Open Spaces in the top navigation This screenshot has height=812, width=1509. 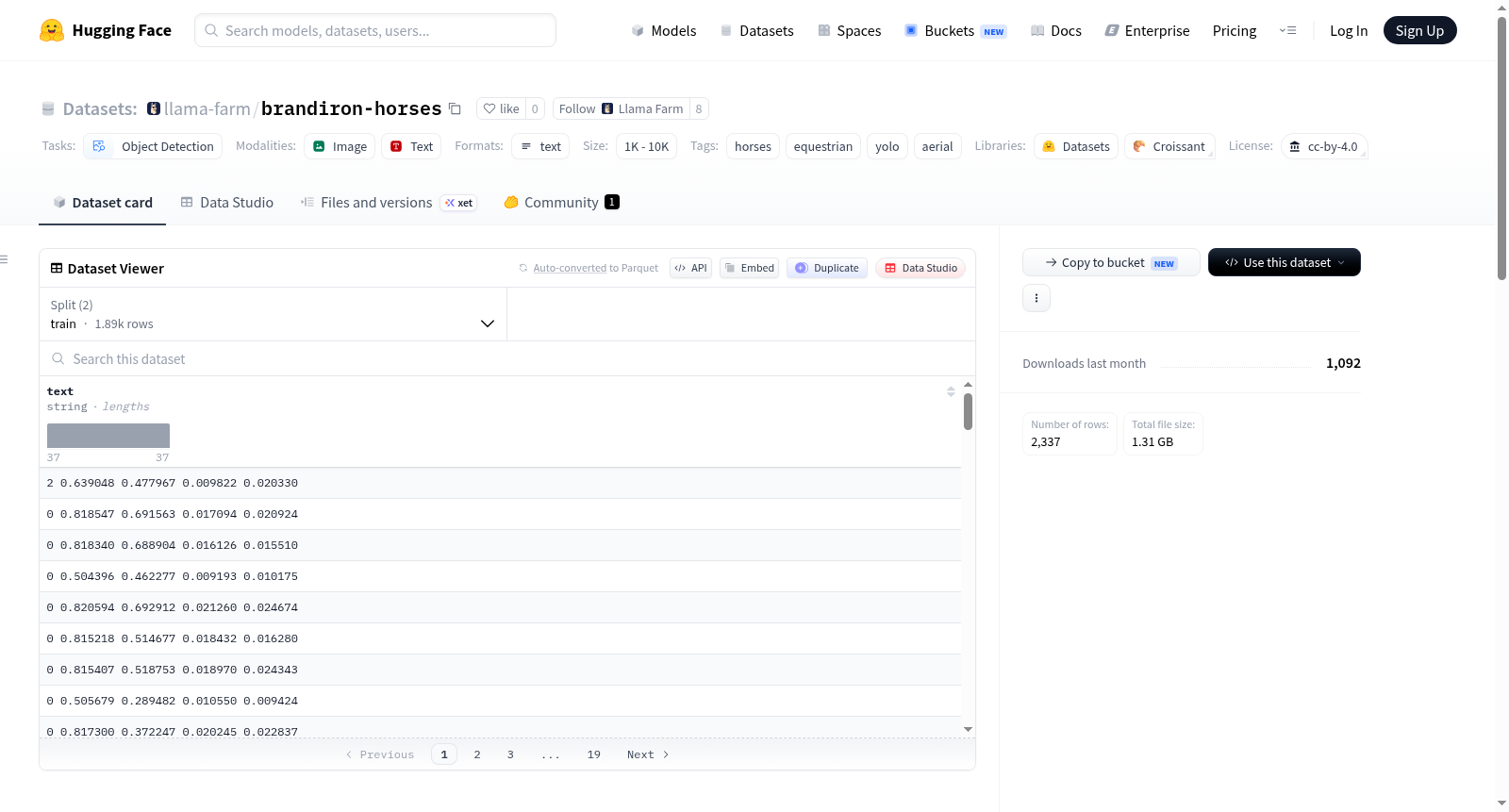[x=849, y=30]
